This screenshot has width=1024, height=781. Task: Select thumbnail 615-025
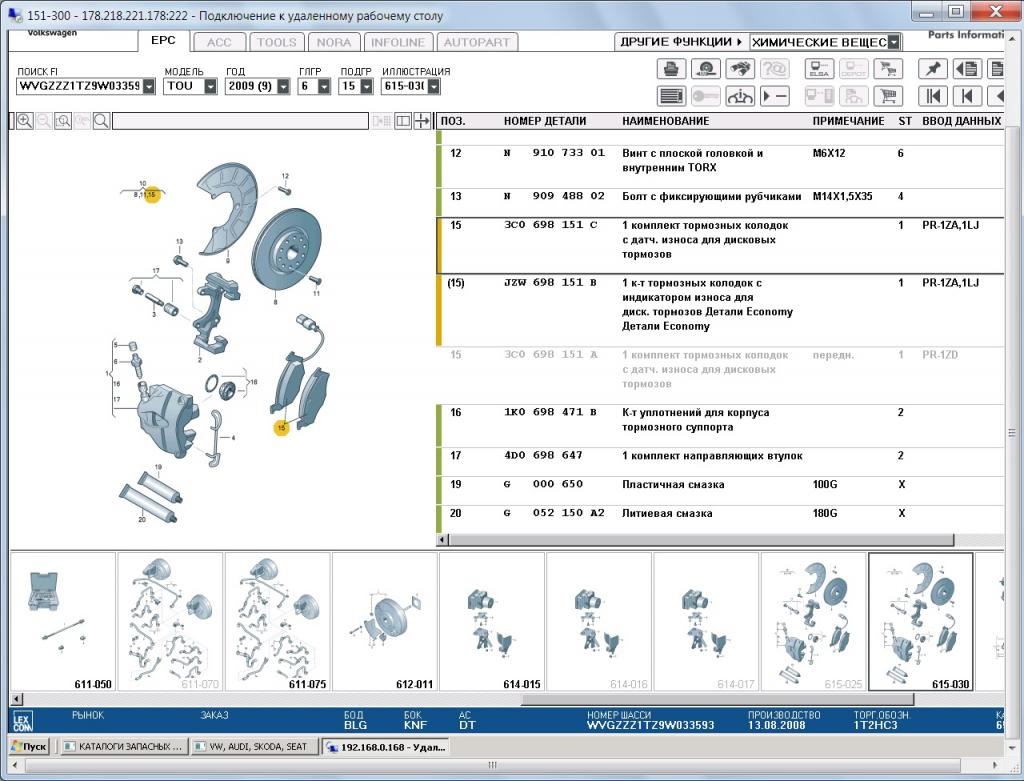(813, 622)
